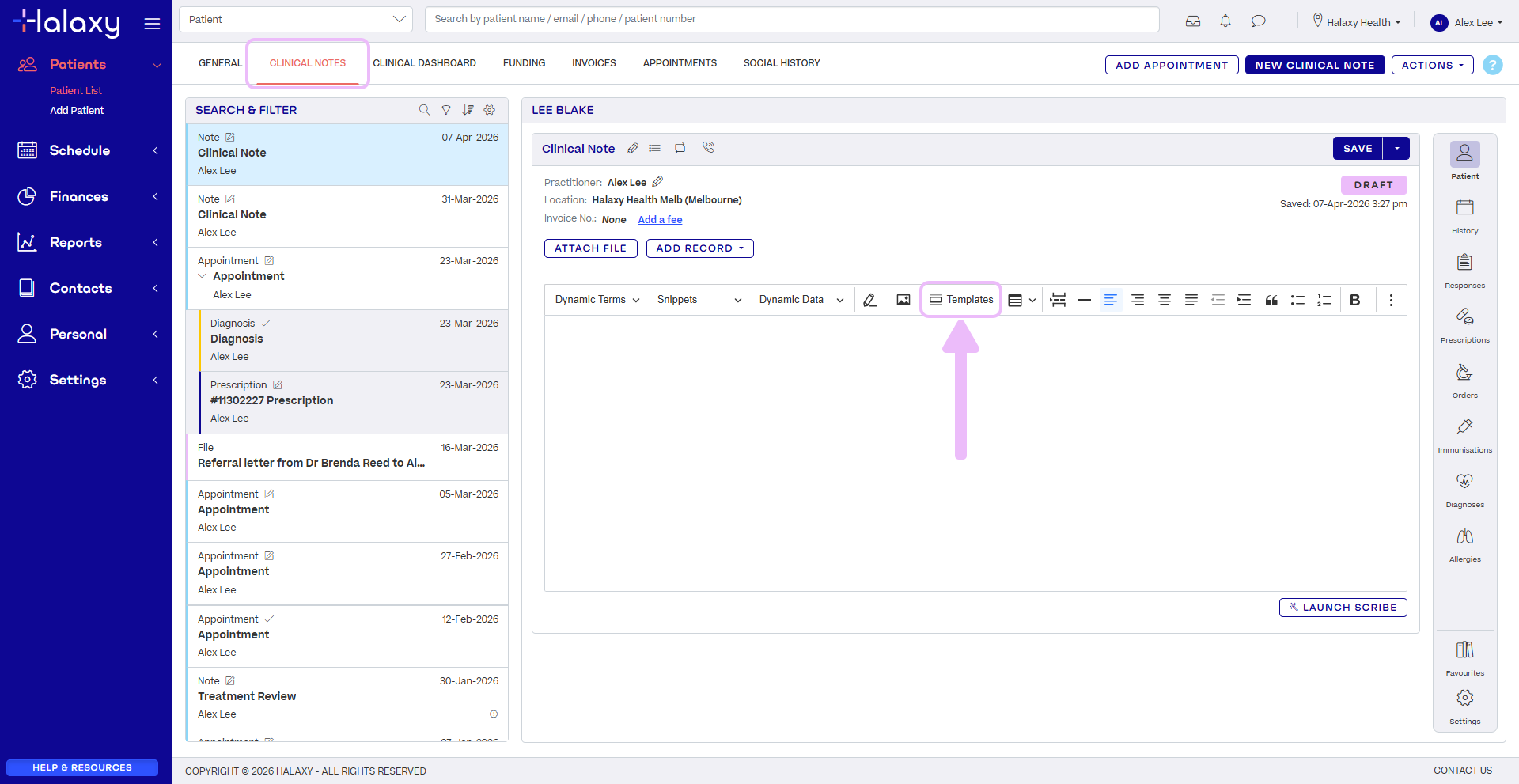Viewport: 1519px width, 784px height.
Task: Click the signature pen icon in editor toolbar
Action: point(870,300)
